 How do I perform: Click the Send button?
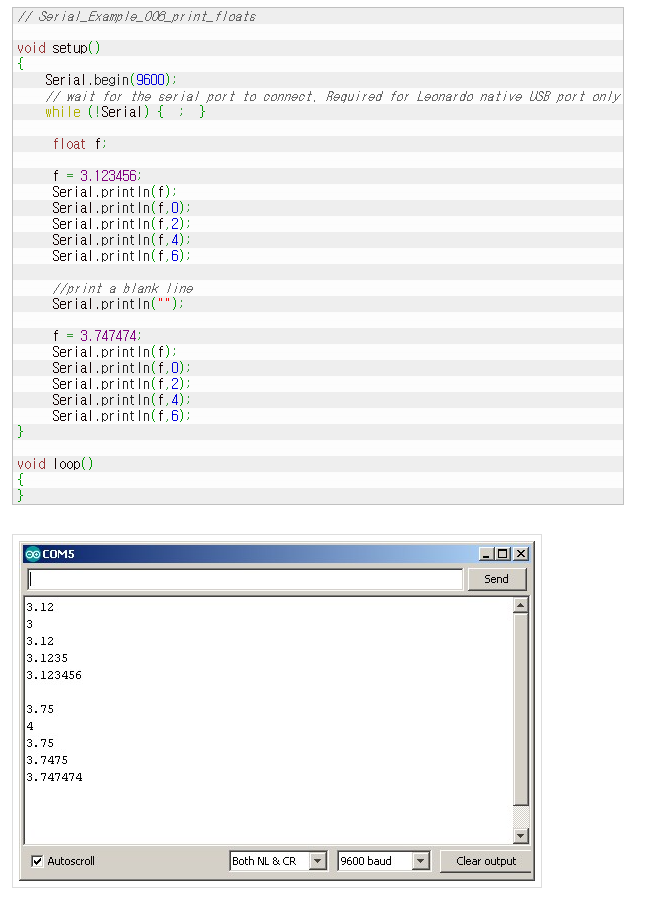497,579
